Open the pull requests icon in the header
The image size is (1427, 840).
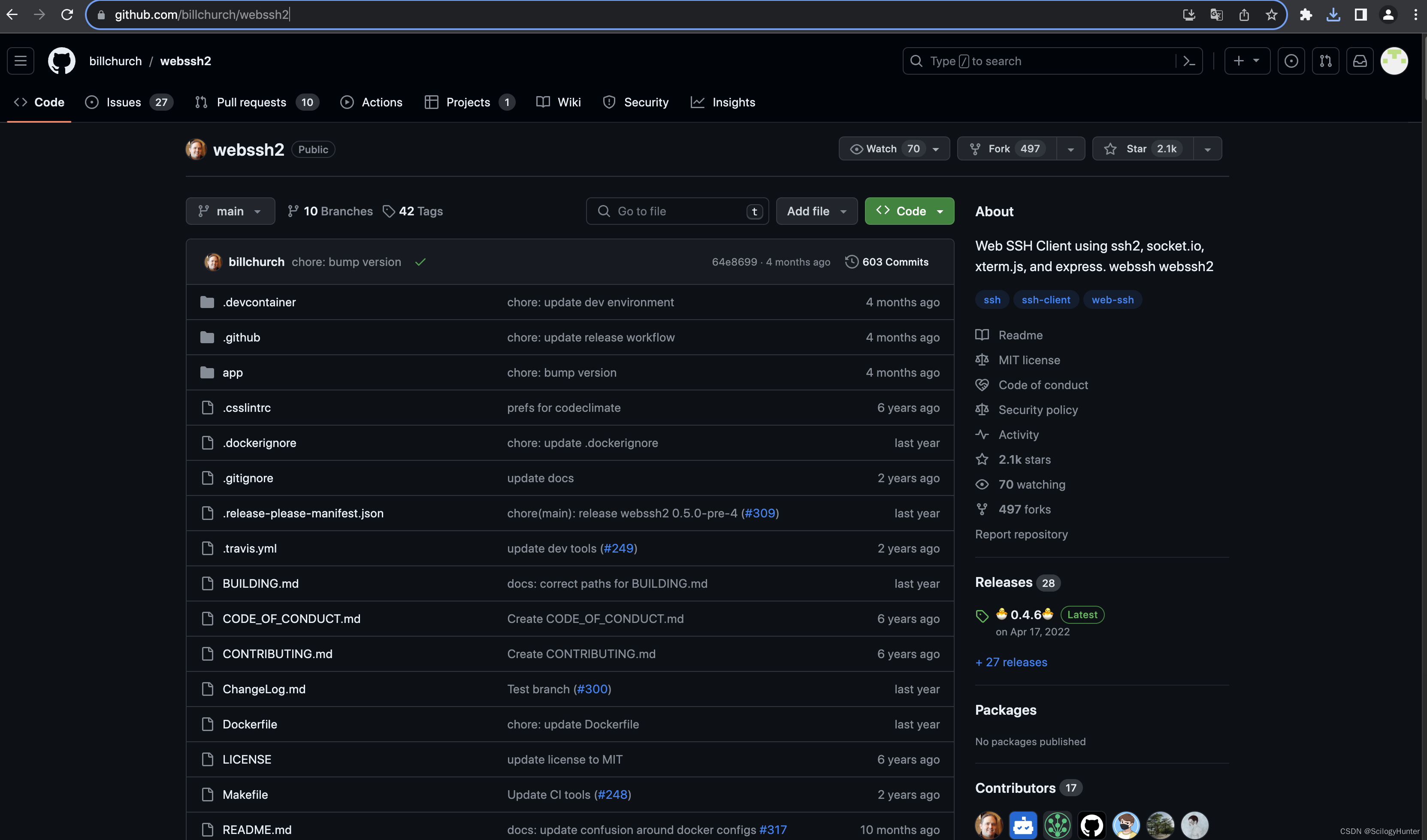(x=1326, y=61)
